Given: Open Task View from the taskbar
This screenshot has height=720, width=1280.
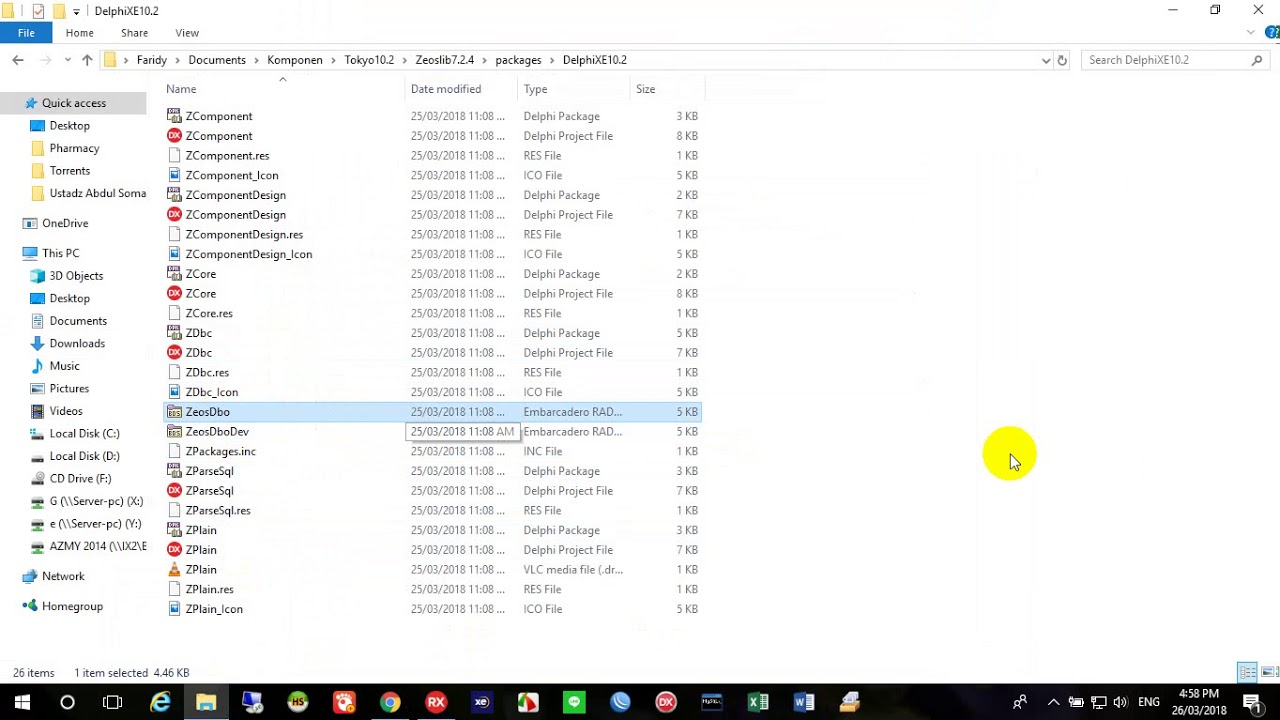Looking at the screenshot, I should click(113, 703).
